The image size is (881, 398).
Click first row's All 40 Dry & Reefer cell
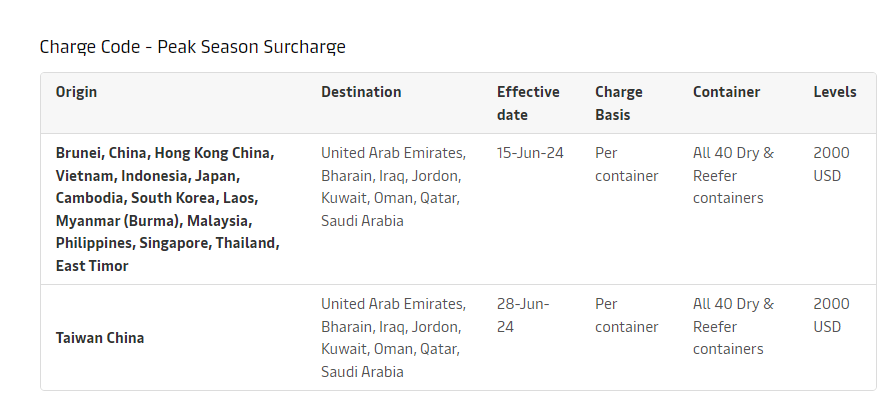click(733, 175)
